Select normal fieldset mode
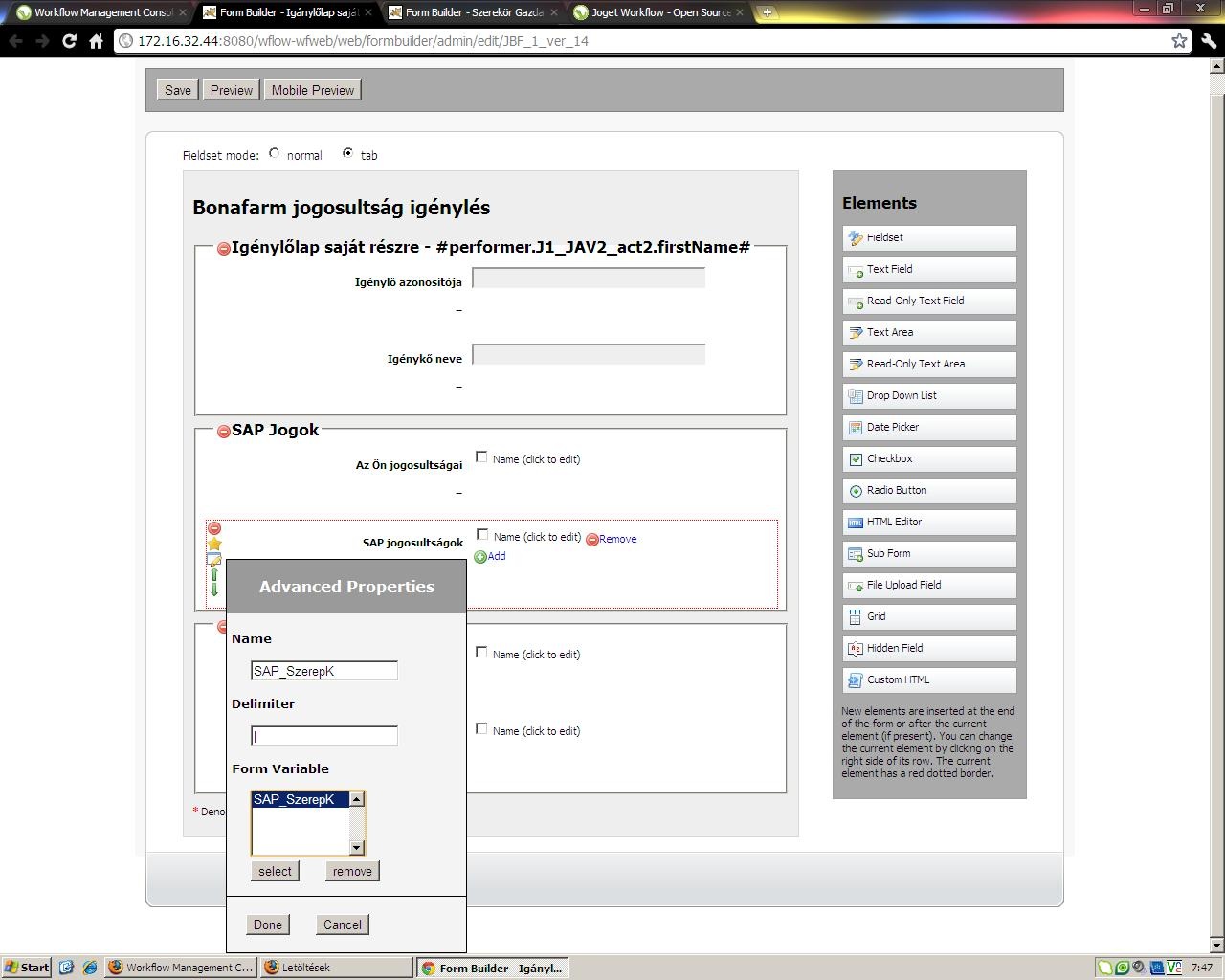The image size is (1225, 980). tap(275, 153)
